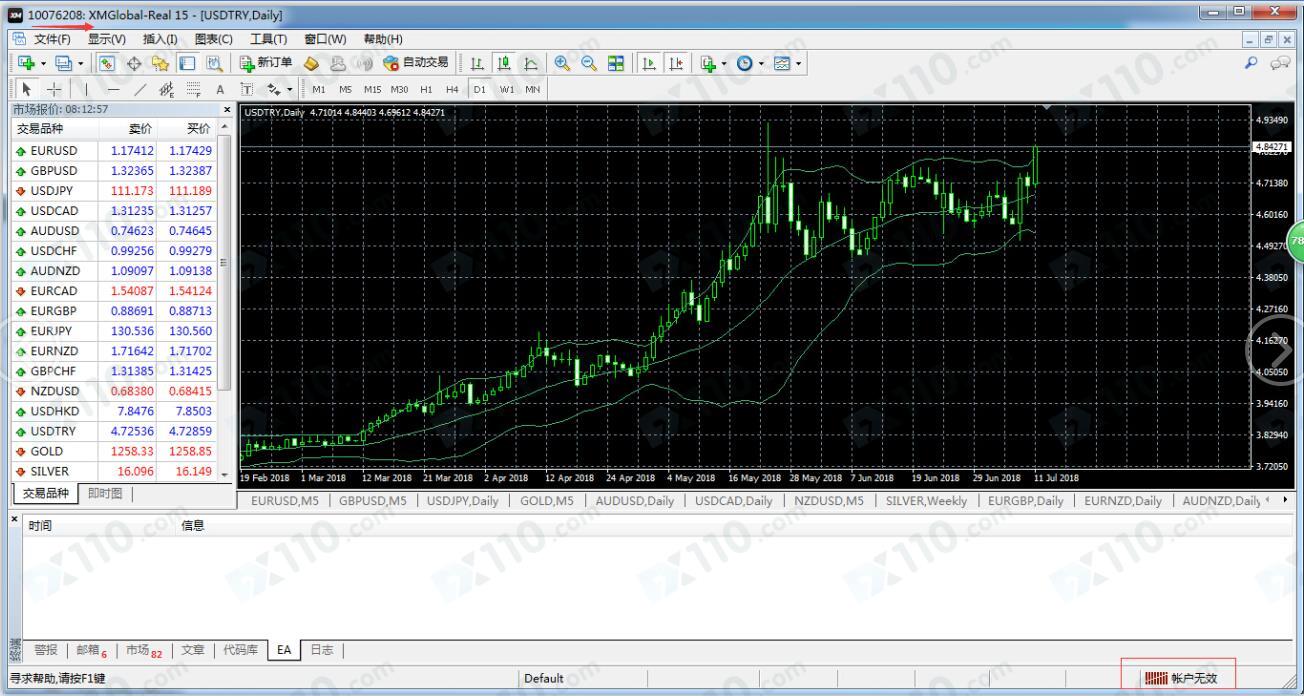Tile all chart windows
This screenshot has height=696, width=1304.
616,63
